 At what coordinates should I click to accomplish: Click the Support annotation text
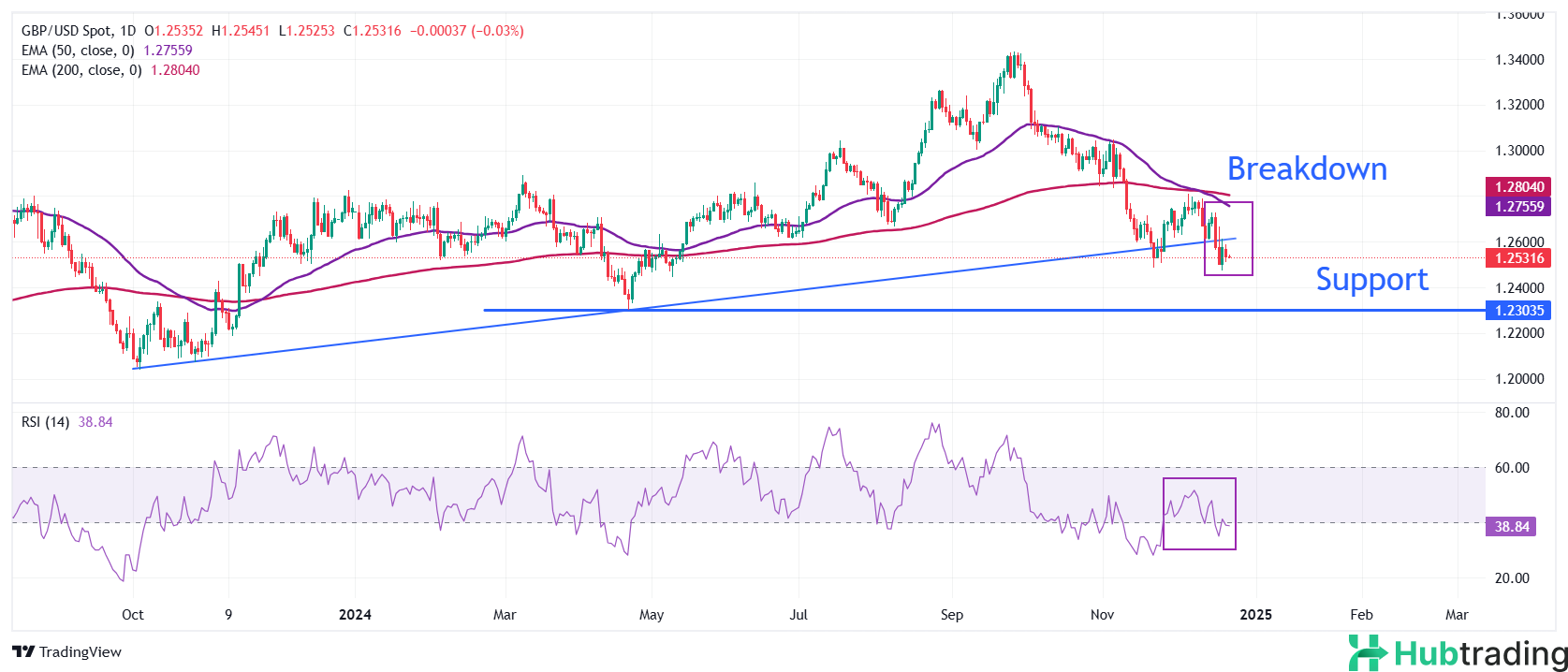pos(1371,280)
